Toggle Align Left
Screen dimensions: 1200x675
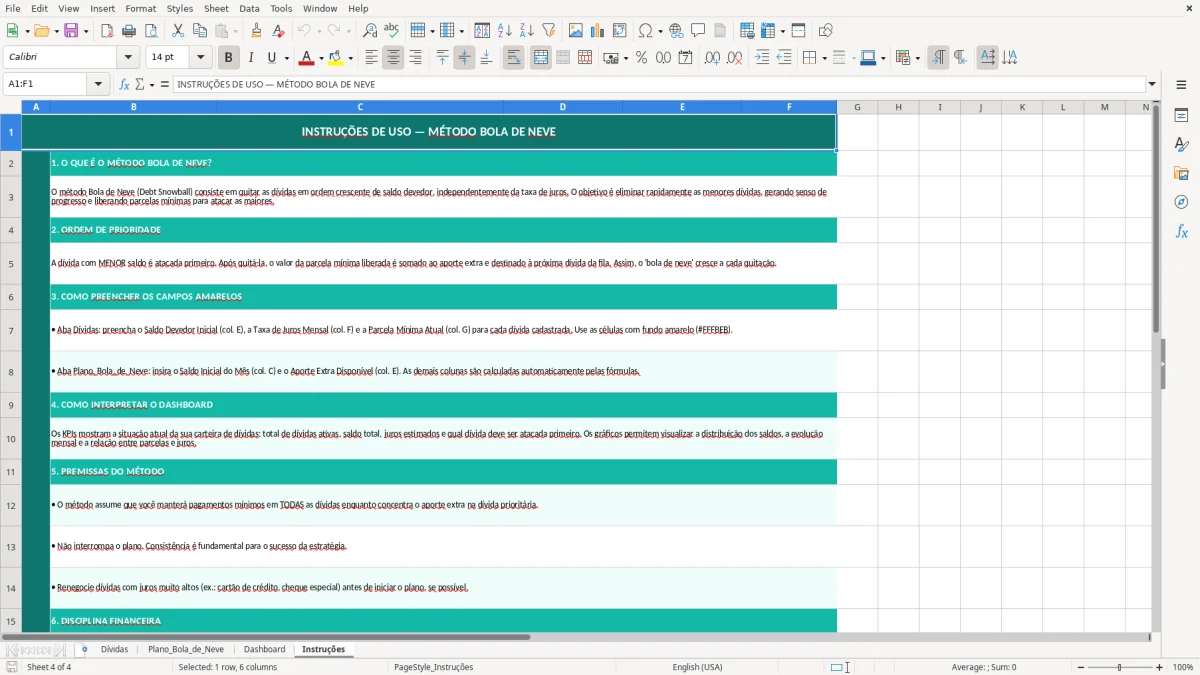[371, 58]
